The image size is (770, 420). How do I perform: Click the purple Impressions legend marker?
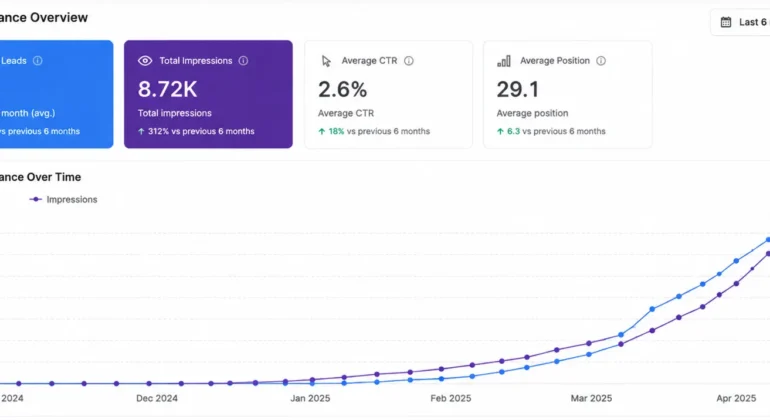click(x=35, y=199)
